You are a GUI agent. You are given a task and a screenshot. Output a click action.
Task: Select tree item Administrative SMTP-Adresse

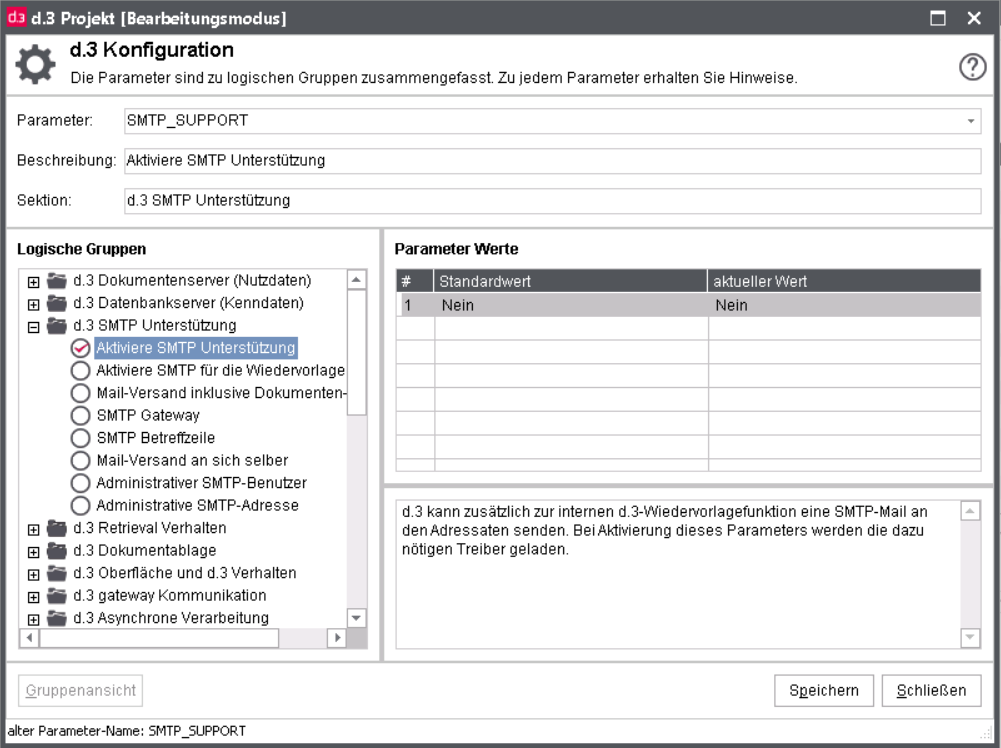pos(197,505)
